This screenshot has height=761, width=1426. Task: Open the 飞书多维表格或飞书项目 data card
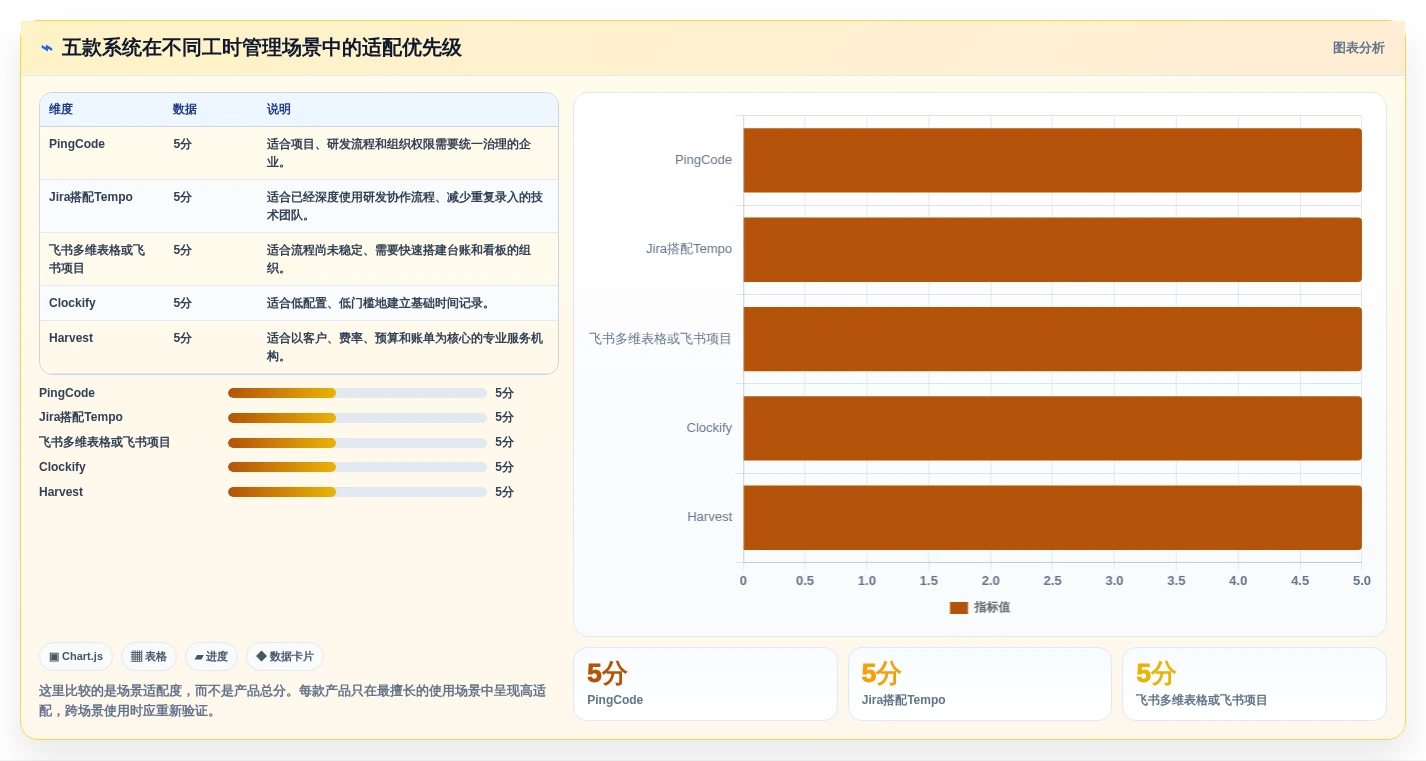point(1254,684)
